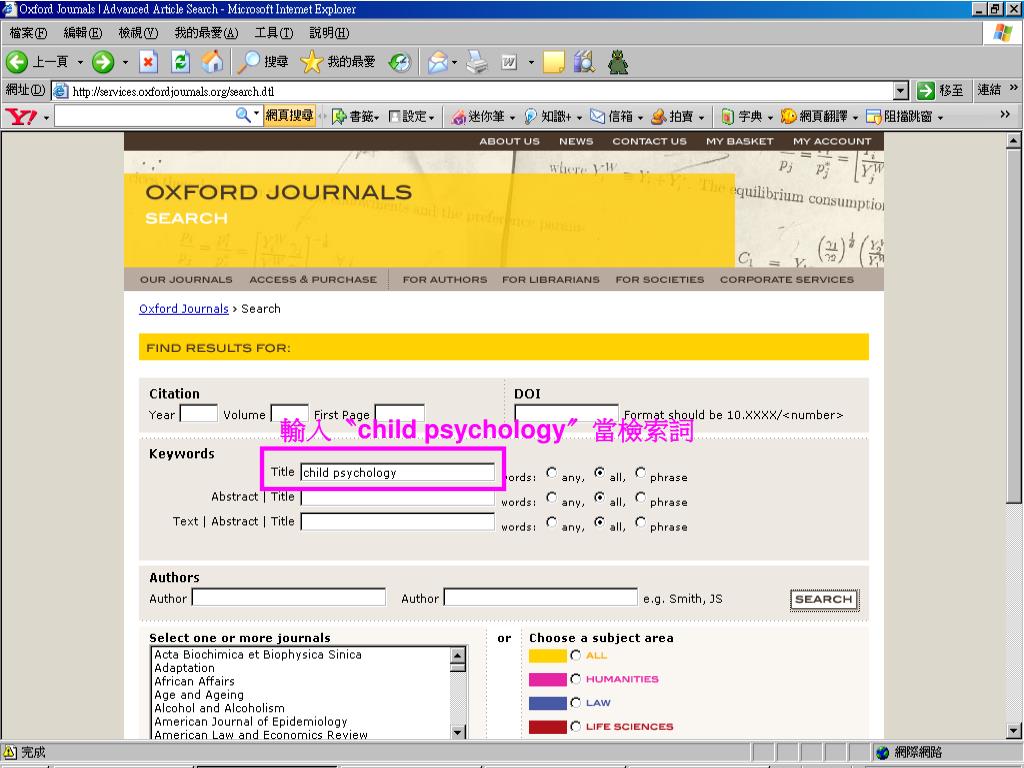Open Yahoo 字典 dictionary toolbar item
This screenshot has width=1024, height=768.
tap(747, 116)
